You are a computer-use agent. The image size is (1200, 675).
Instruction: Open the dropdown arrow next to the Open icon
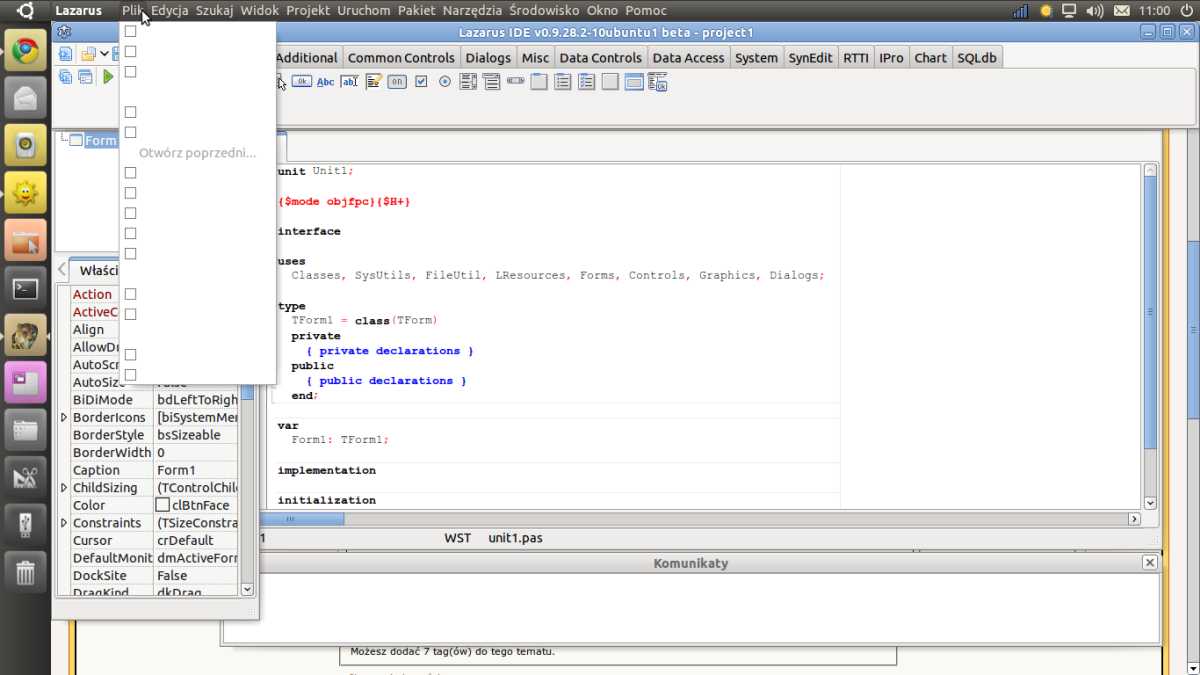pos(103,54)
